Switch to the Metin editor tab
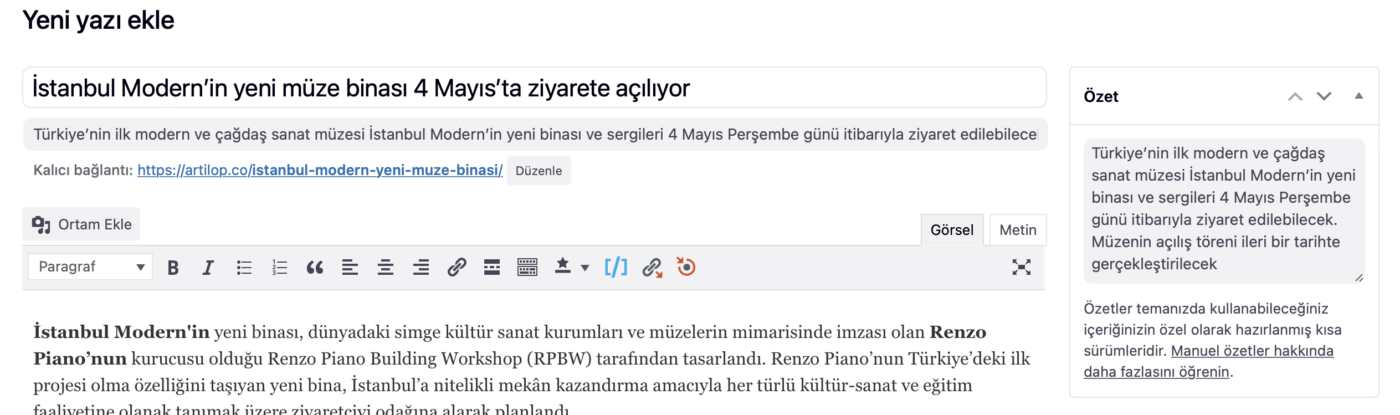This screenshot has width=1400, height=415. point(1018,230)
